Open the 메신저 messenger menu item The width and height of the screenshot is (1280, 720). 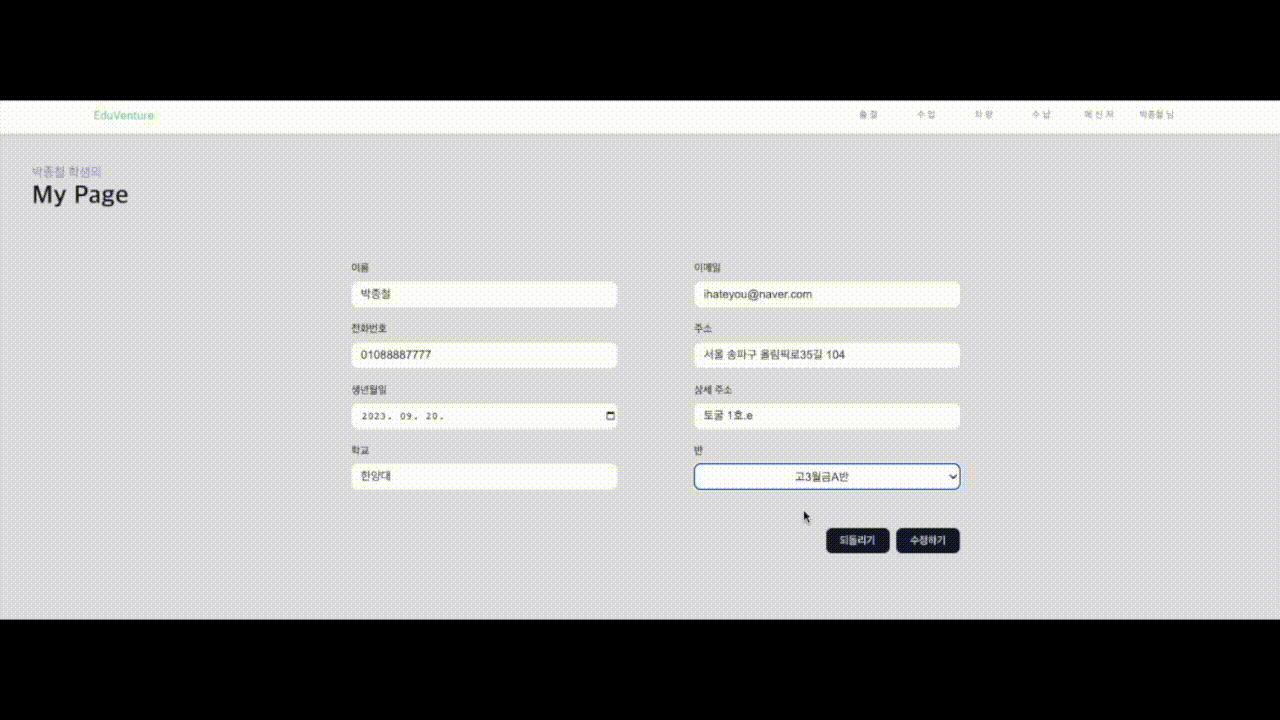[1098, 114]
